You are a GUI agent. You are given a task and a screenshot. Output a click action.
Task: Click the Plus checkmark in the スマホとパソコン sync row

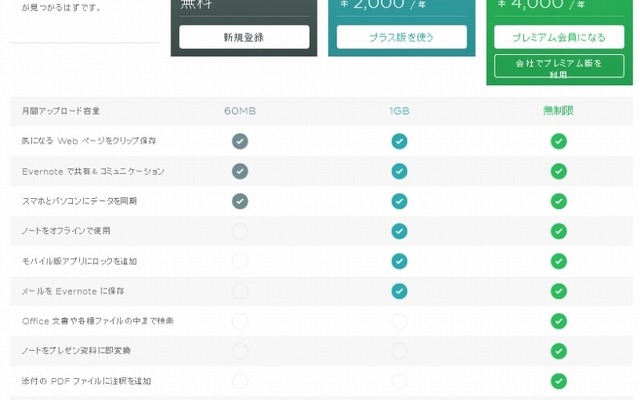click(x=399, y=201)
